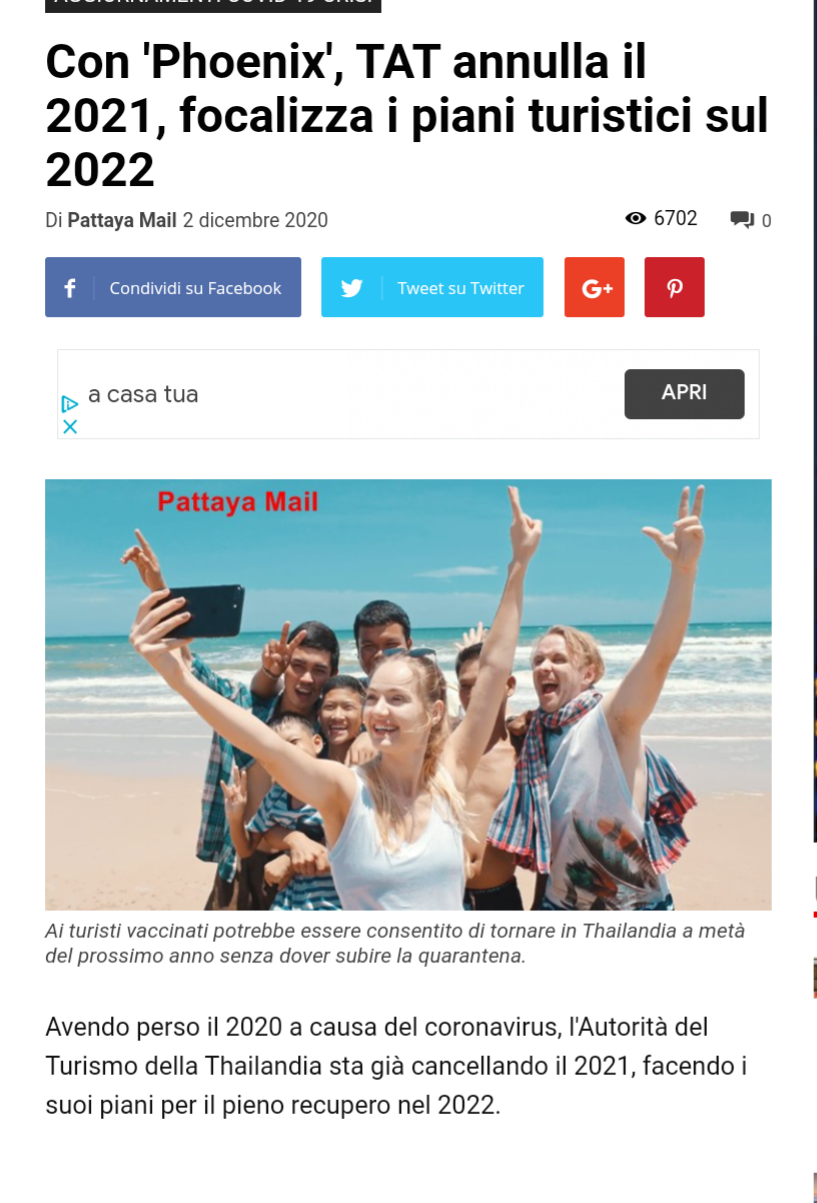Share the article on Google Plus
The height and width of the screenshot is (1203, 817).
595,287
